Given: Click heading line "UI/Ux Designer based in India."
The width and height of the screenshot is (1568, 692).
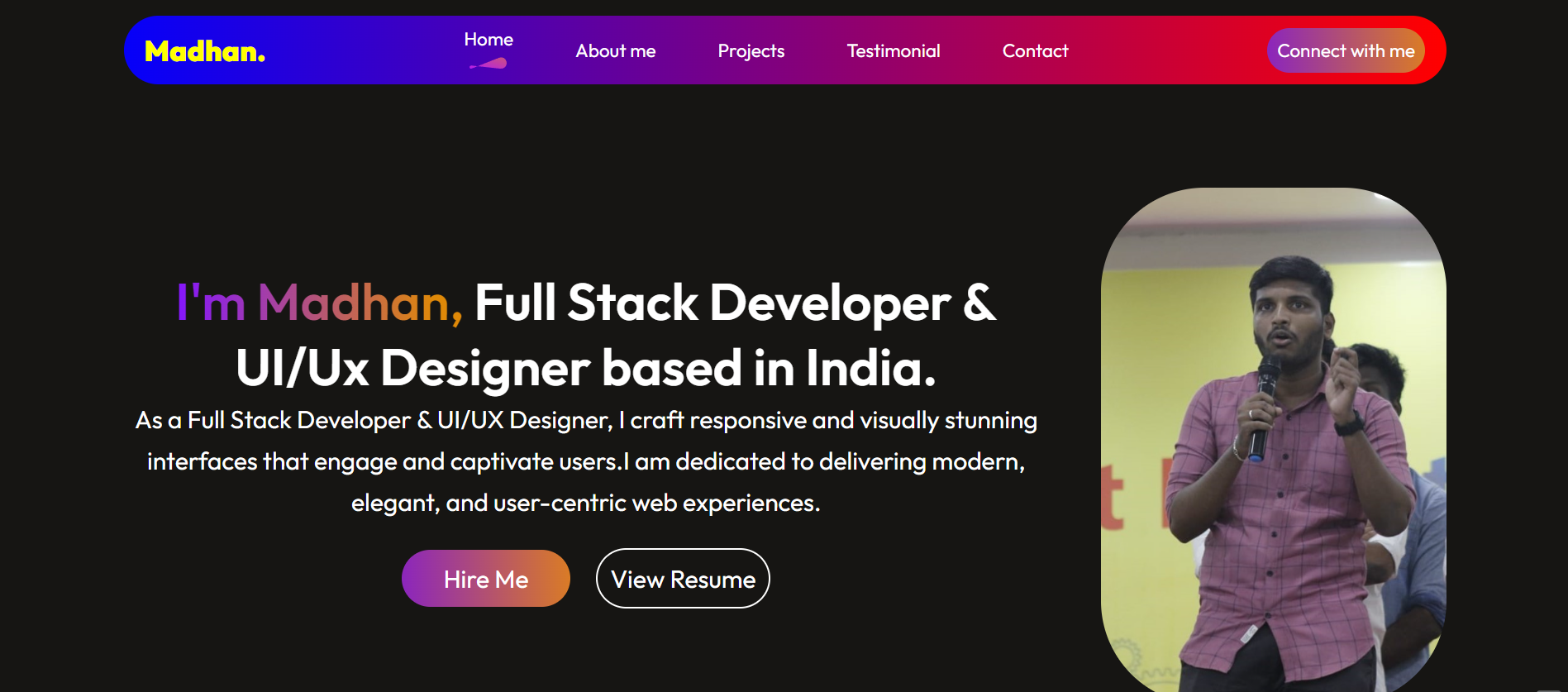Looking at the screenshot, I should (x=585, y=368).
